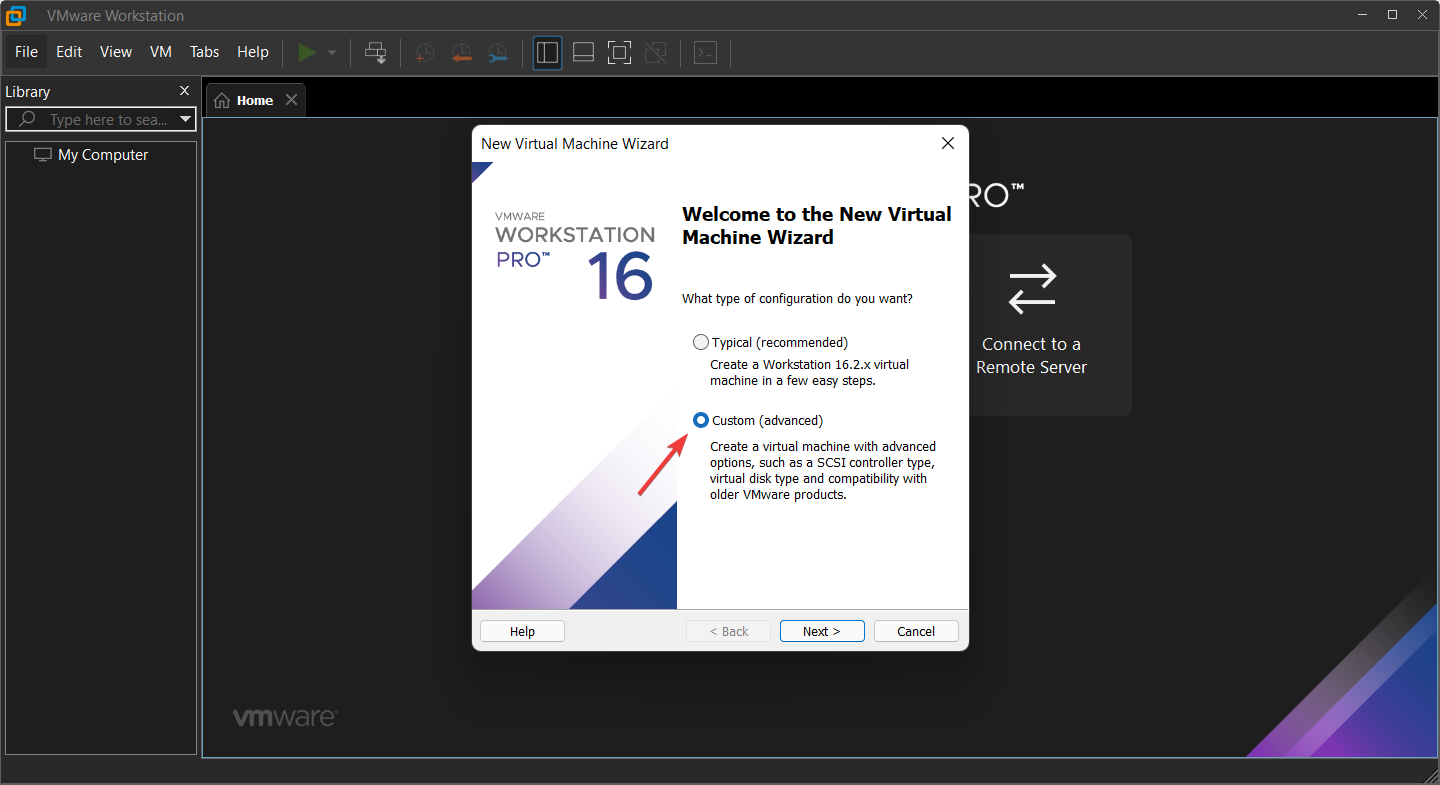
Task: Click the Help button in wizard
Action: click(x=522, y=631)
